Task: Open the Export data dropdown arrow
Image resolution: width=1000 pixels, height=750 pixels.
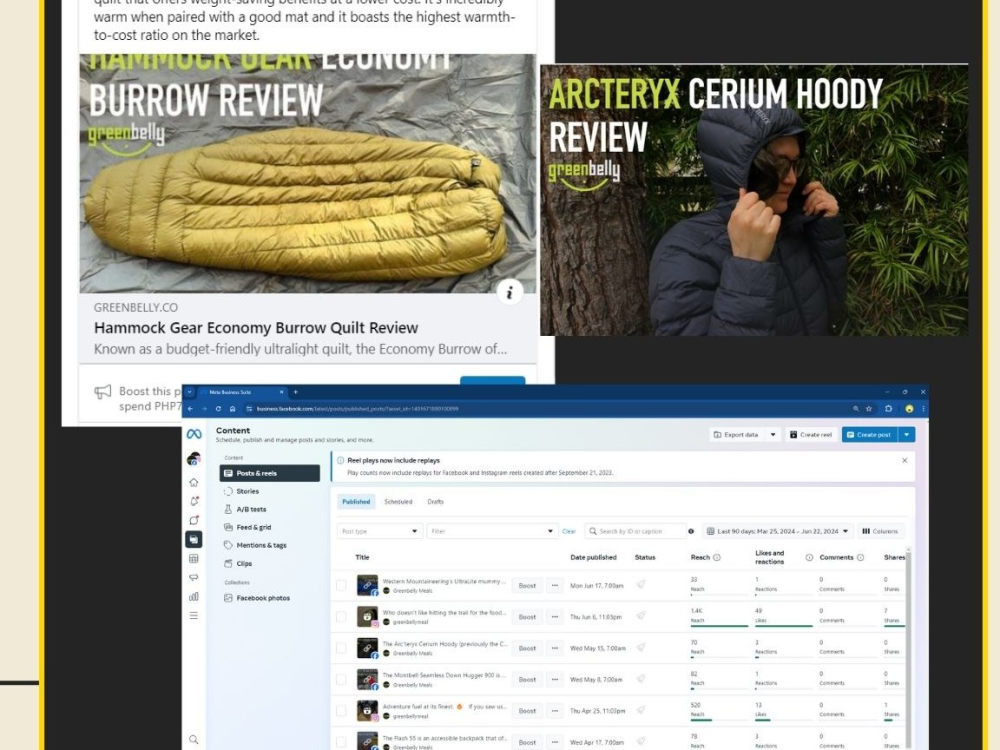Action: [773, 435]
